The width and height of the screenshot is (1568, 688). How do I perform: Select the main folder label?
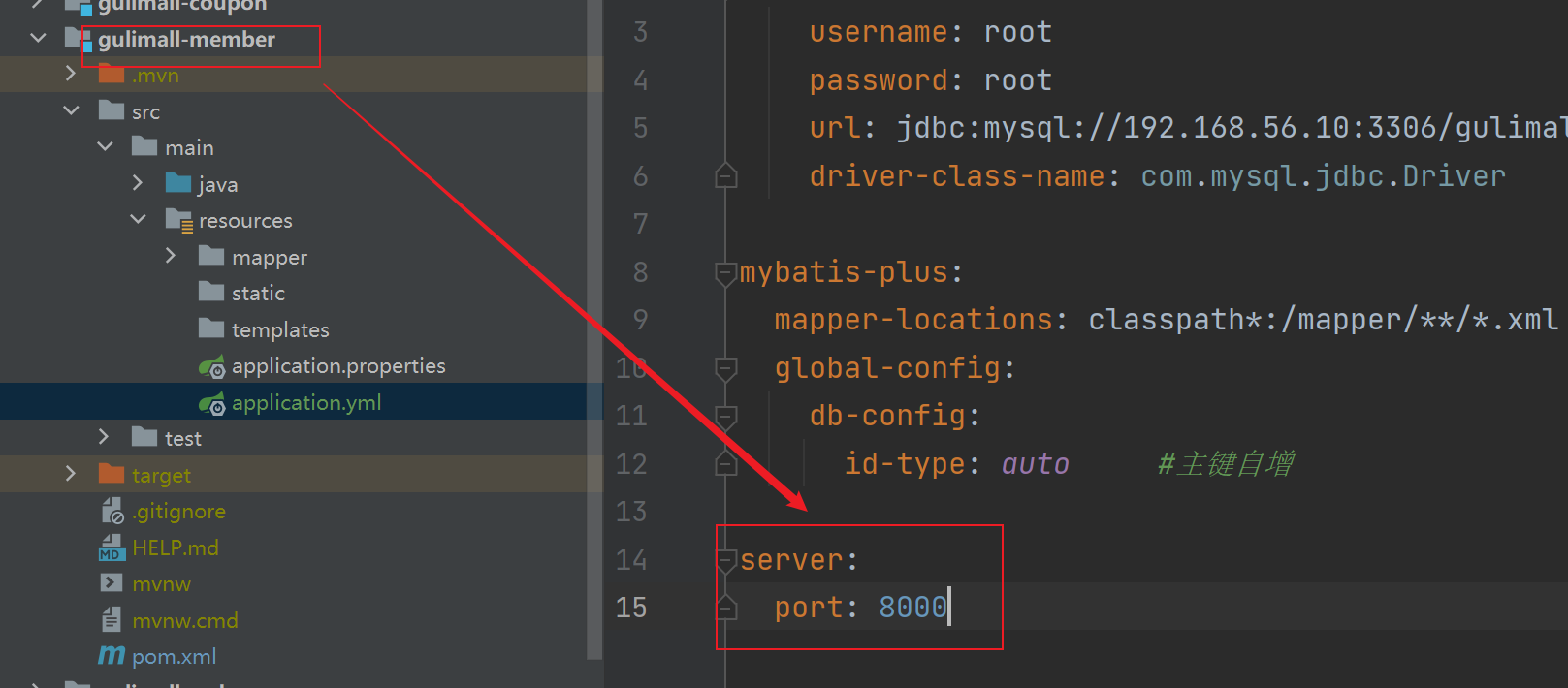(189, 148)
